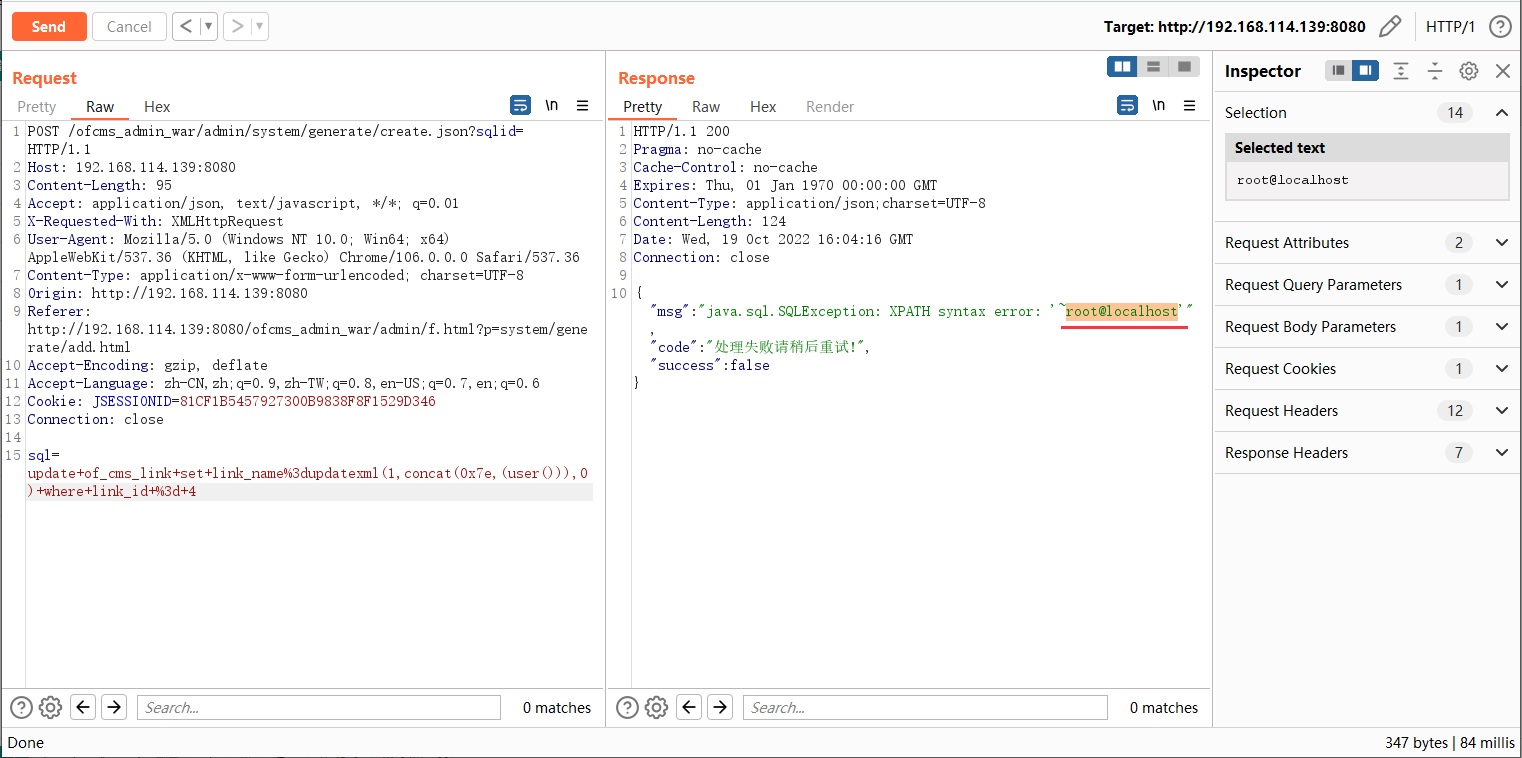Edit target with the pencil icon
The width and height of the screenshot is (1522, 758).
tap(1390, 27)
